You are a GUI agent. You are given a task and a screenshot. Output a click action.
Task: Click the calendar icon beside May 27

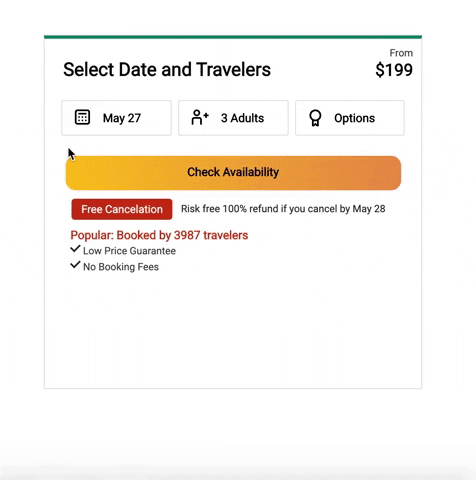coord(82,117)
